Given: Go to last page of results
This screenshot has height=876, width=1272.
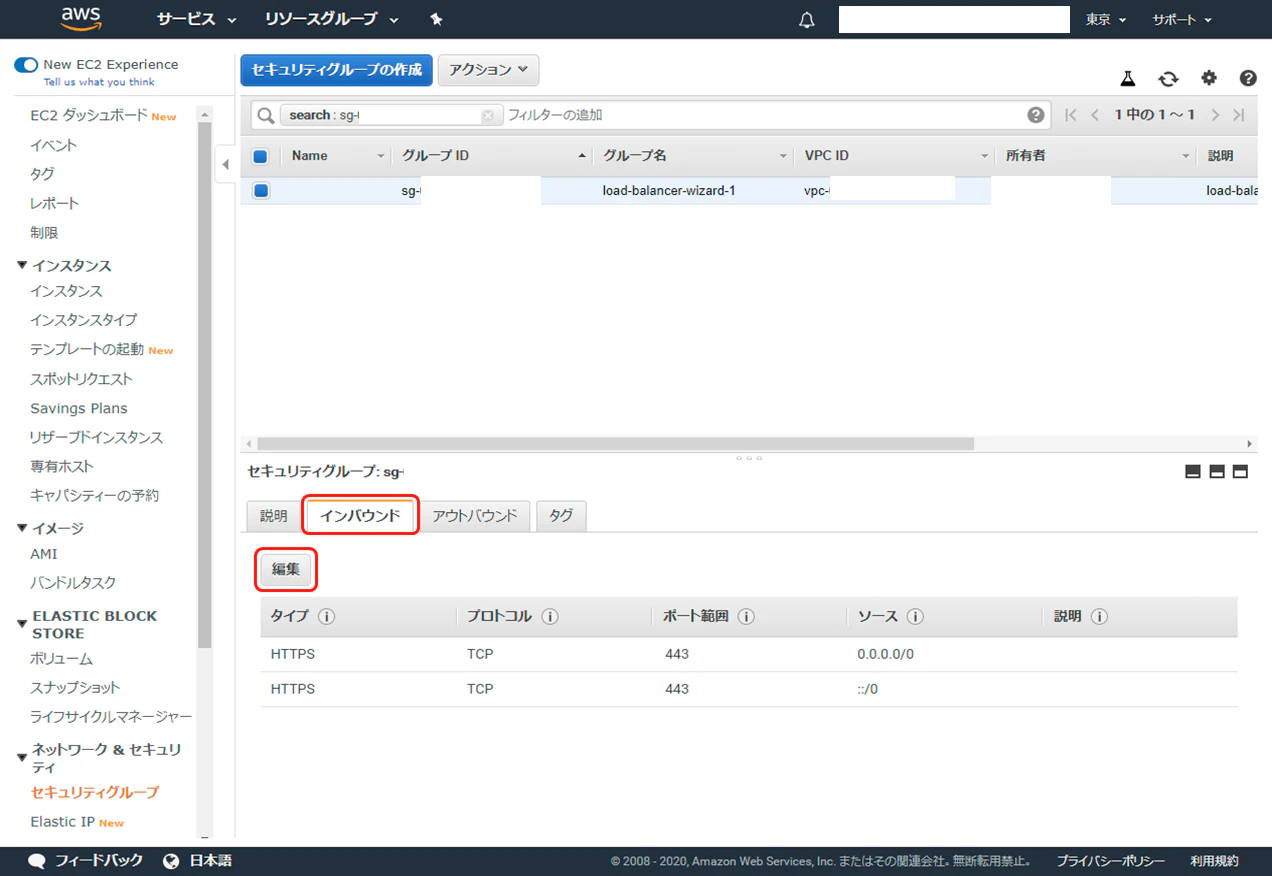Looking at the screenshot, I should click(1239, 115).
